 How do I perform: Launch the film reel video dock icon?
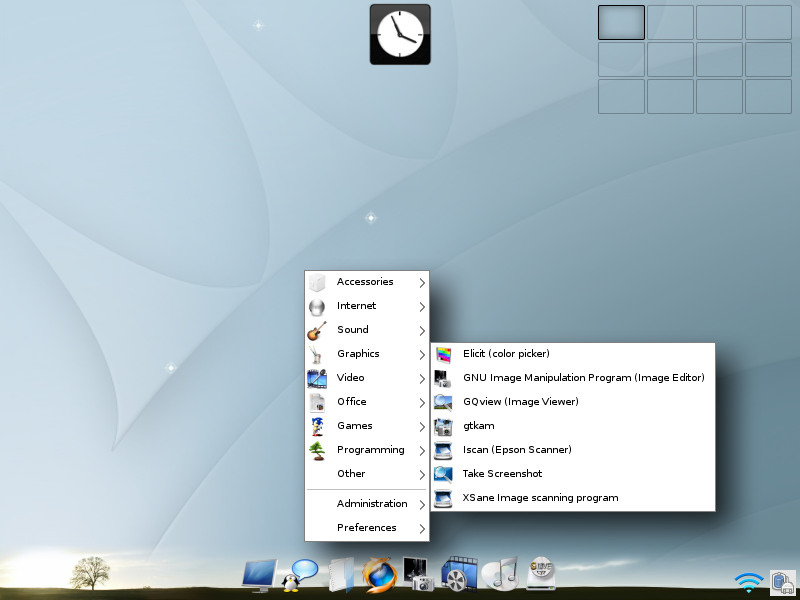[459, 574]
